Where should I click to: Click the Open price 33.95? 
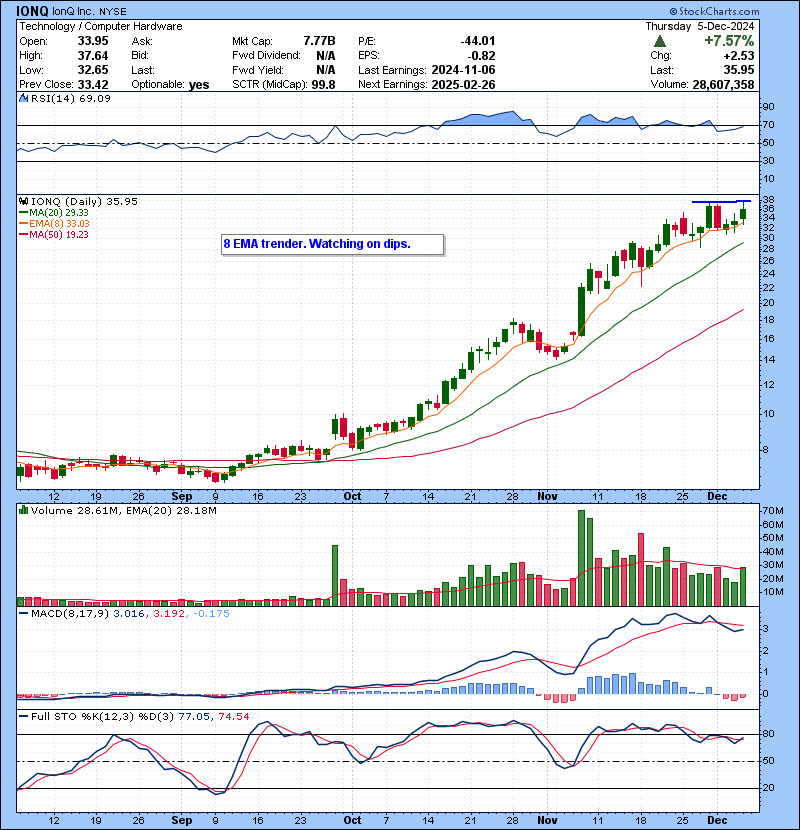tap(93, 41)
